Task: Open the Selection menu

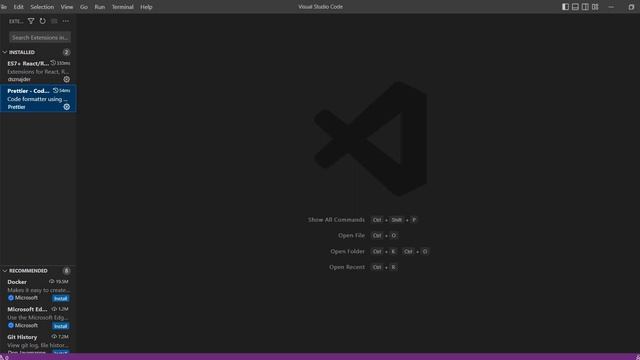Action: 42,7
